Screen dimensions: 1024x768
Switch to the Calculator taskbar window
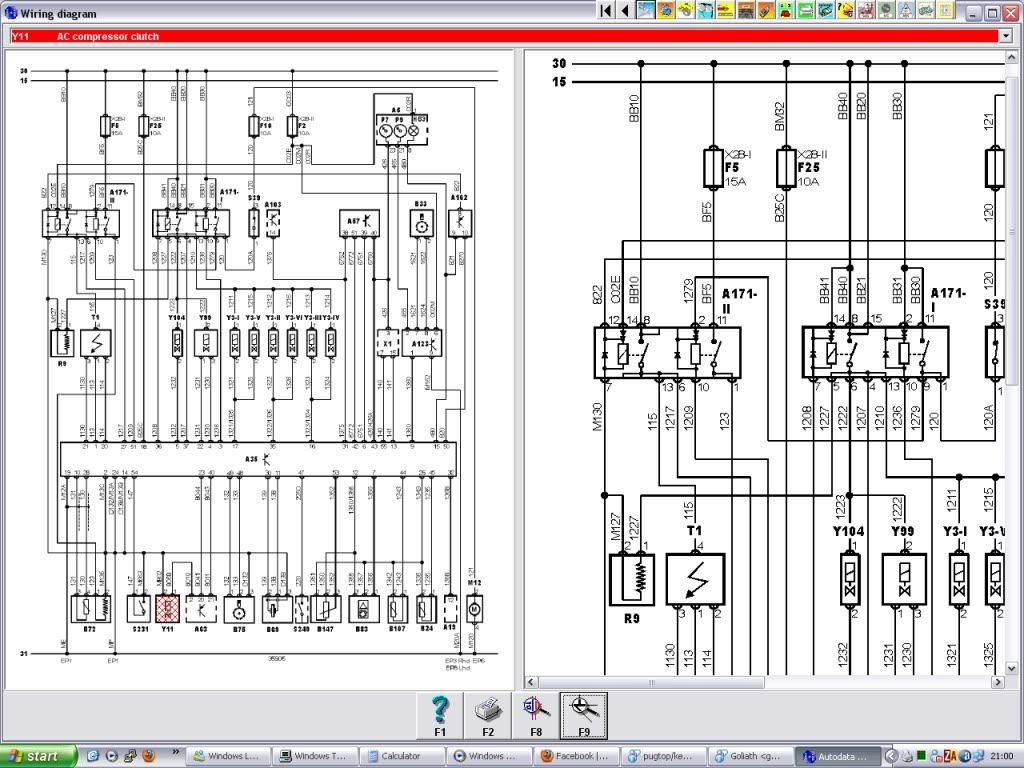click(x=402, y=756)
